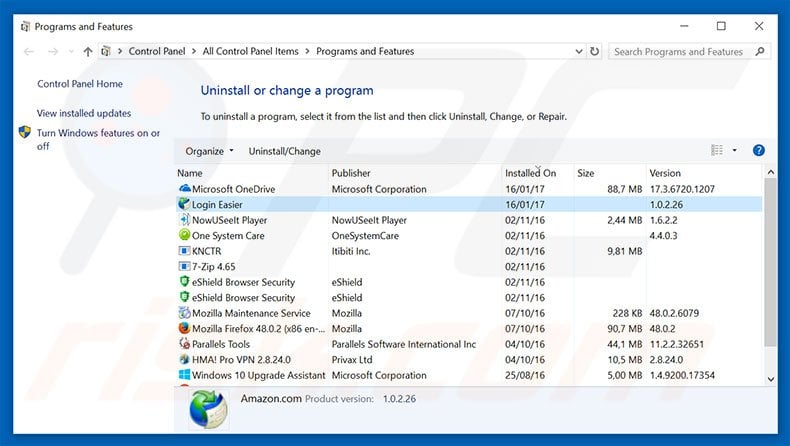The height and width of the screenshot is (446, 790).
Task: Click Parallels Software International Inc publisher
Action: (404, 344)
